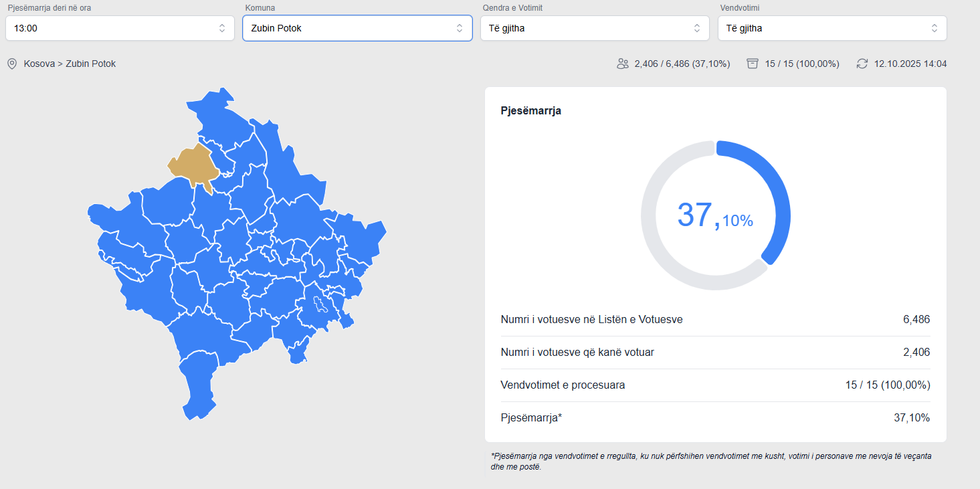Click the location pin icon in breadcrumb
Viewport: 980px width, 489px height.
[12, 64]
